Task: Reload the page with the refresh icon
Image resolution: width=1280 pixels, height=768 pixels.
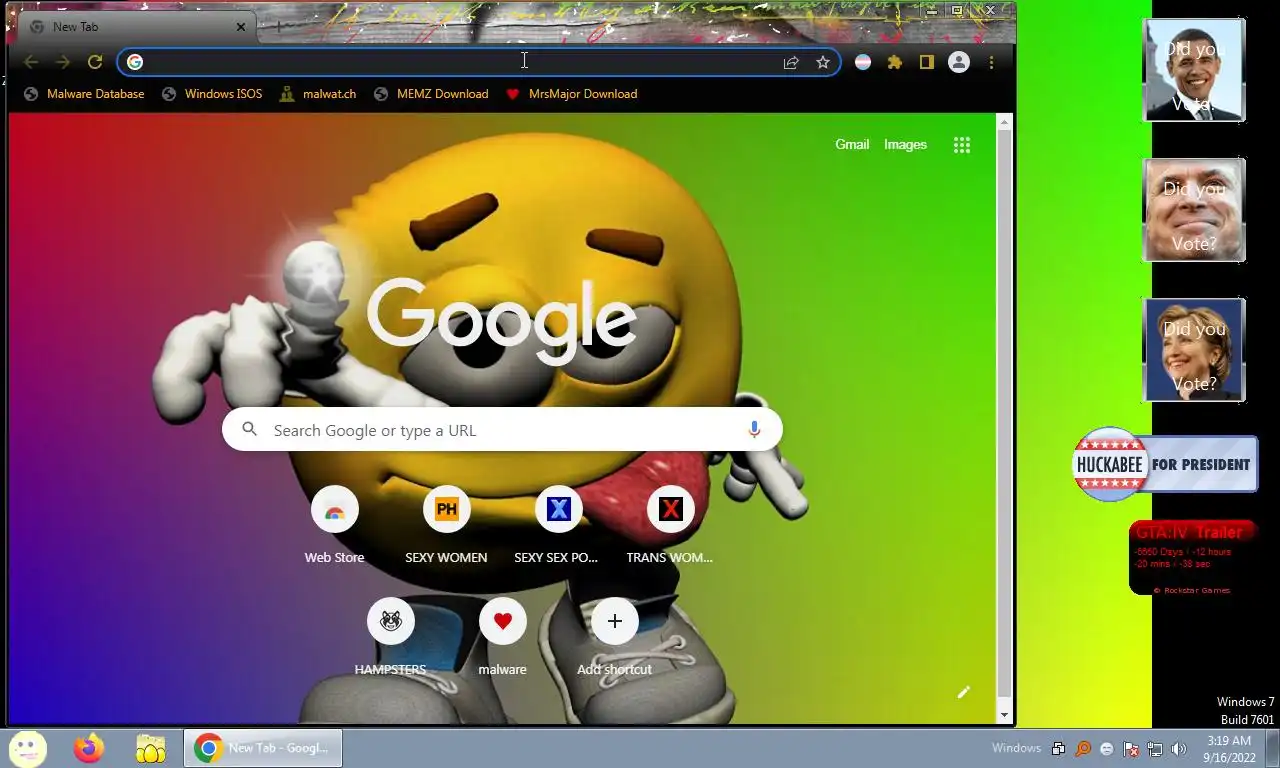Action: click(x=95, y=62)
